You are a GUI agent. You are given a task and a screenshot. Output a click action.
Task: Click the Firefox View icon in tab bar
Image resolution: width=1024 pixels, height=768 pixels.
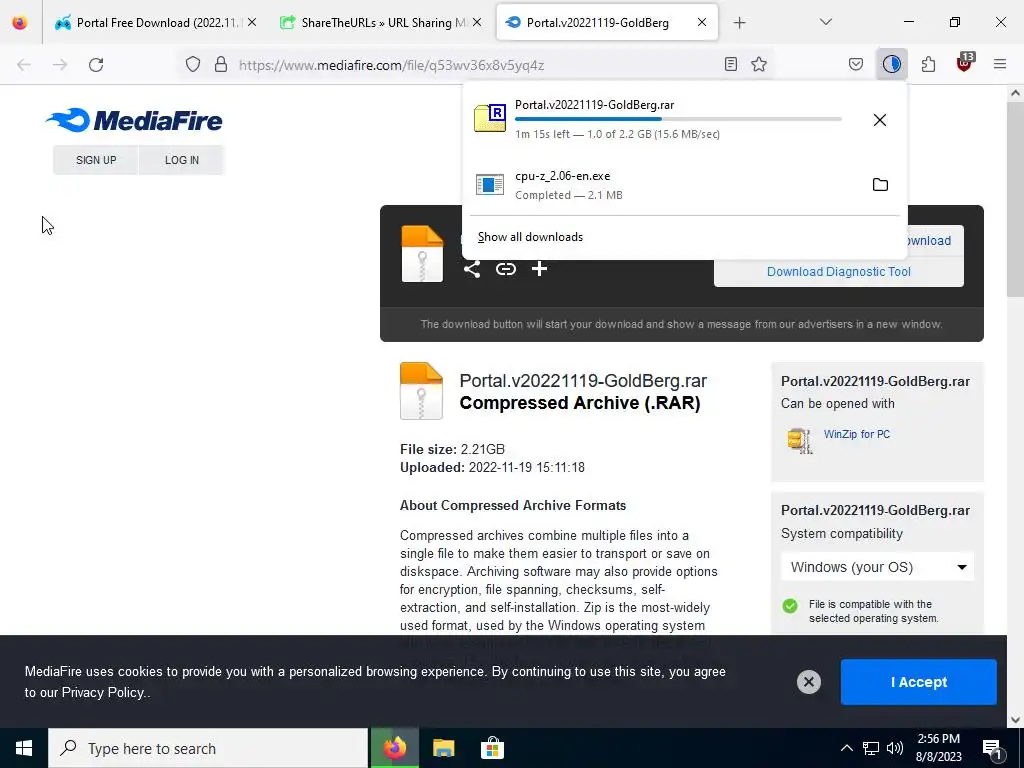(x=20, y=22)
